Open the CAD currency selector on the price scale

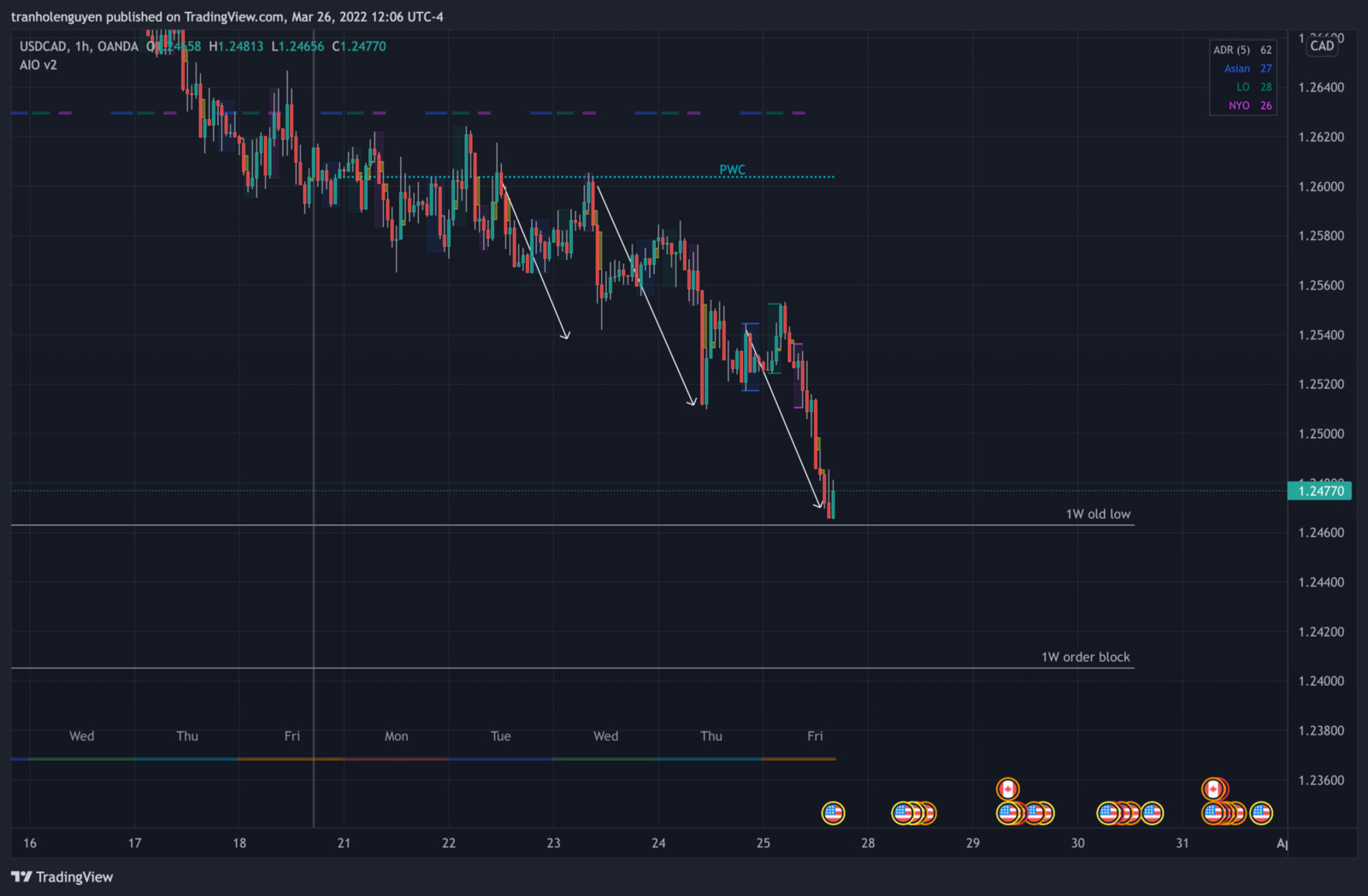[x=1322, y=47]
